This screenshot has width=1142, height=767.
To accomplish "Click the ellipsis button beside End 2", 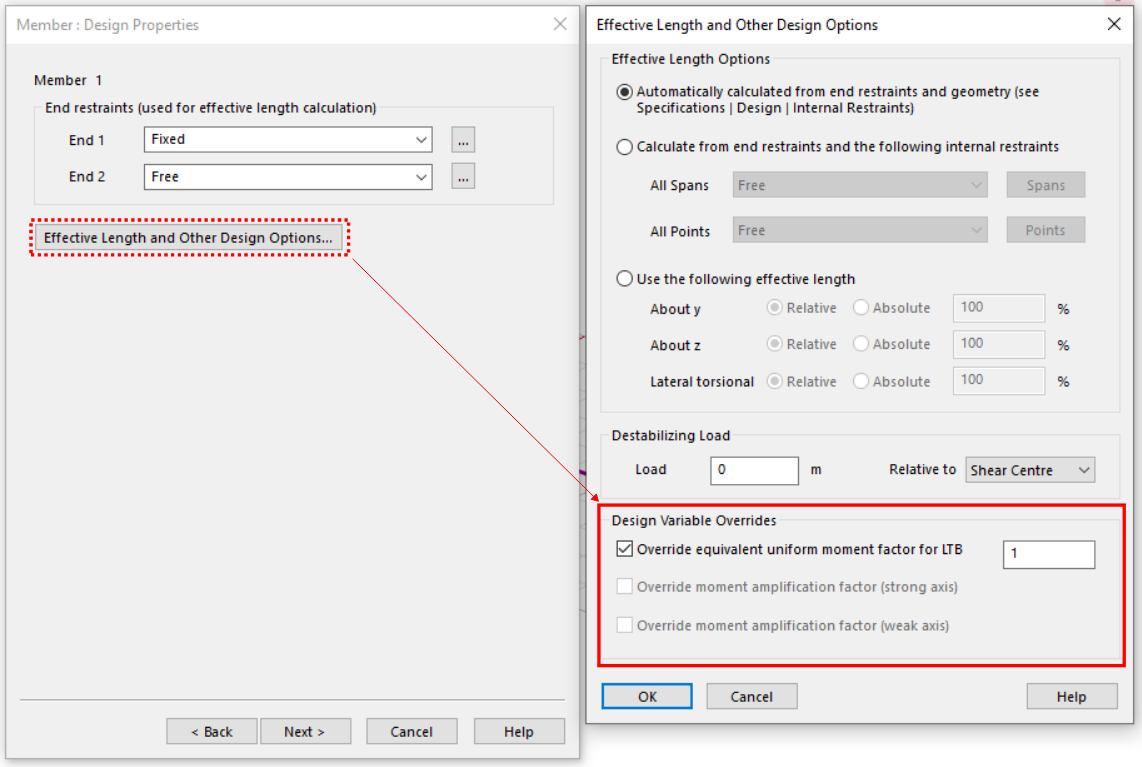I will [x=462, y=177].
